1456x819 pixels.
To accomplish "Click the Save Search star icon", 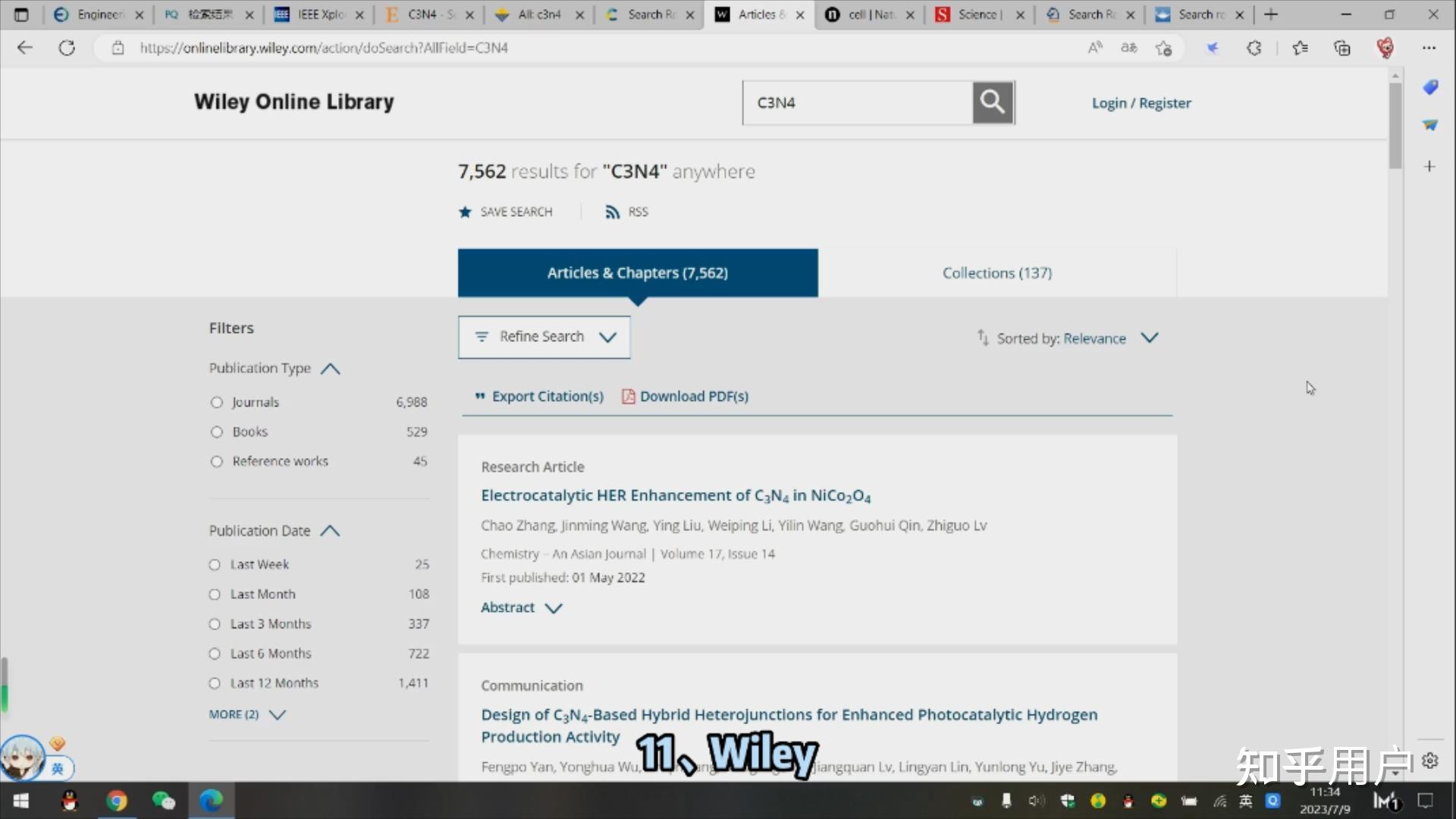I will pos(465,212).
